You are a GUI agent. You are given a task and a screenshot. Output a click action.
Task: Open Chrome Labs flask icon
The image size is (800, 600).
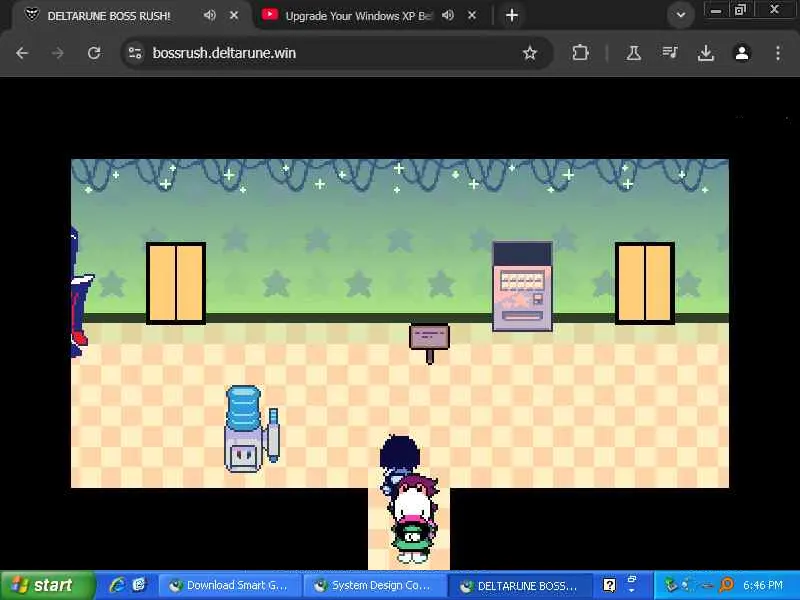coord(634,53)
